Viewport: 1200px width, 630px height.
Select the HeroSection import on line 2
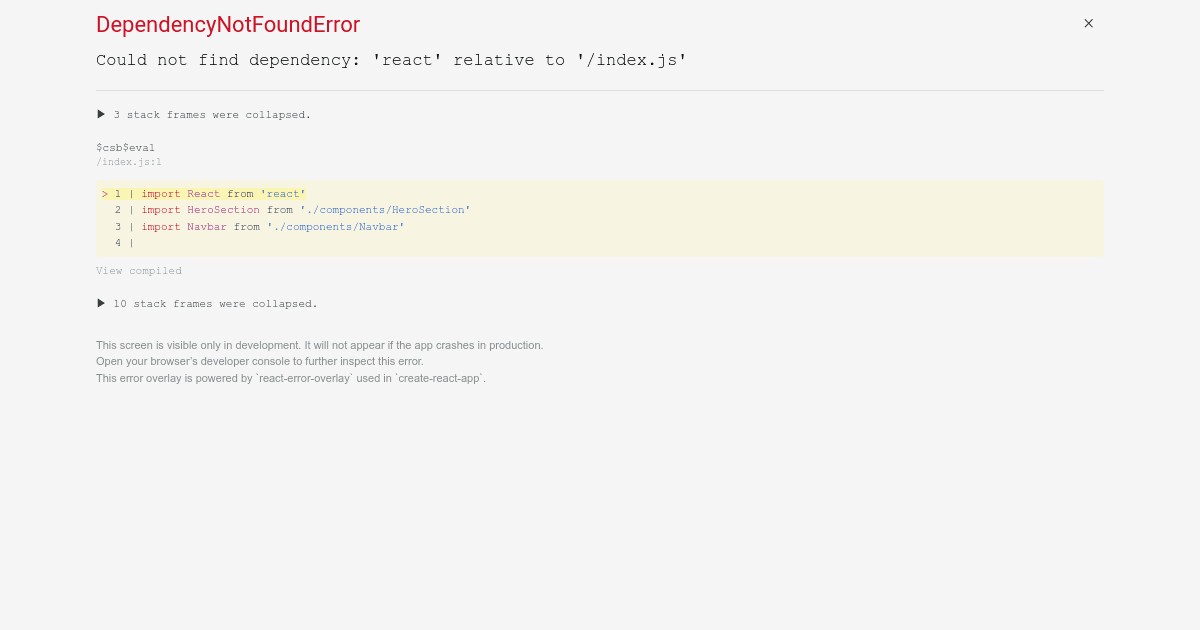(x=223, y=210)
